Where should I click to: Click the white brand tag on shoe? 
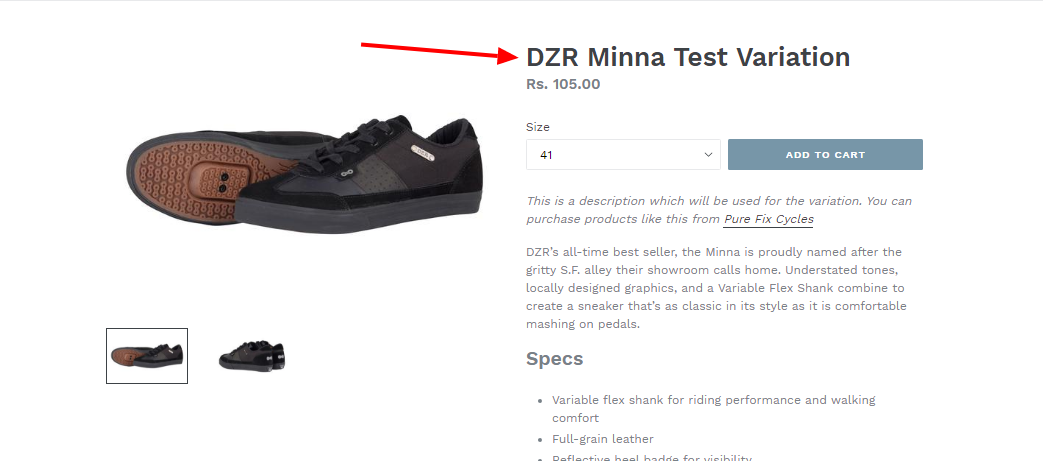[422, 152]
